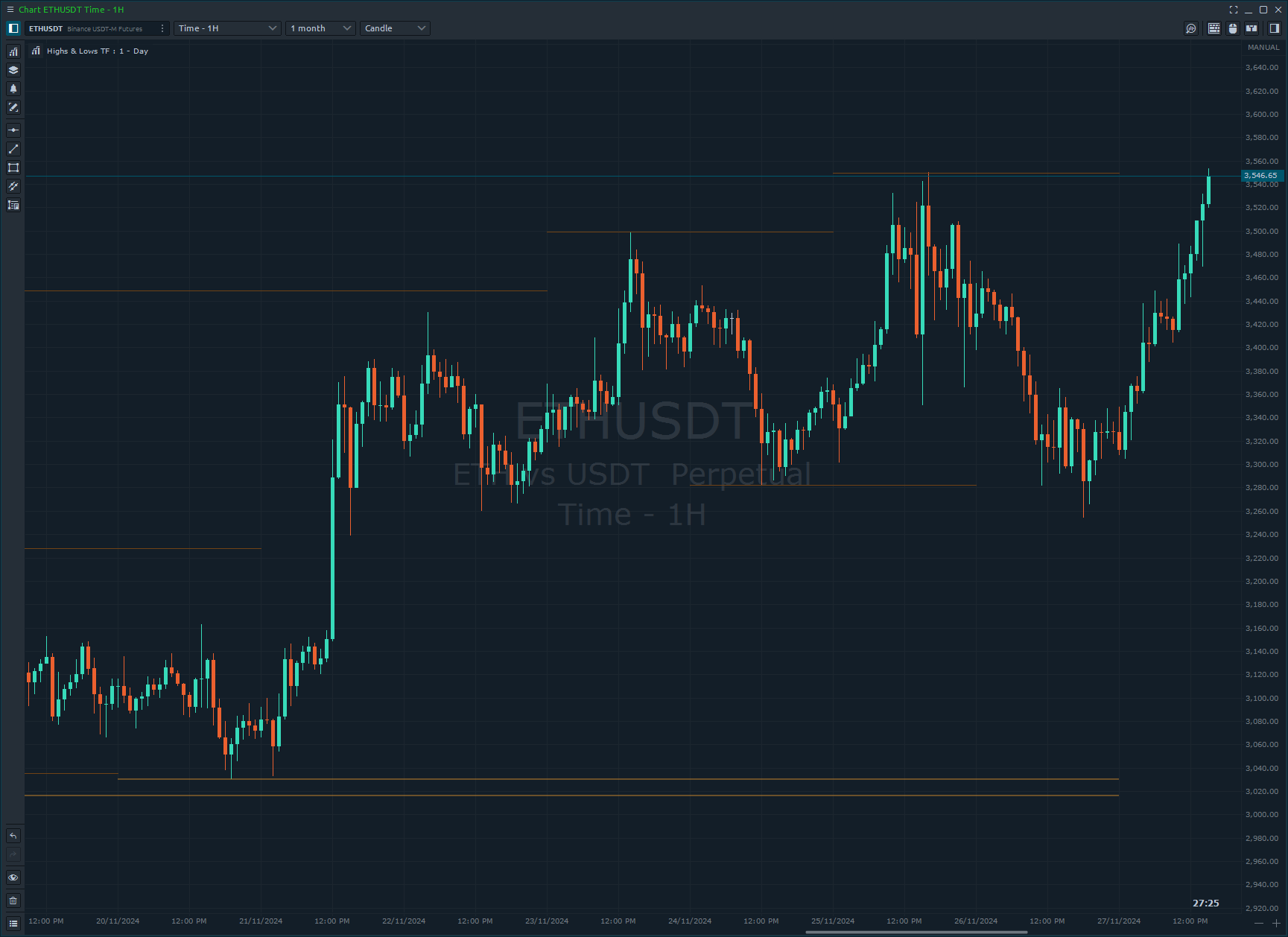
Task: Click the 23/11/2024 date label
Action: point(547,921)
